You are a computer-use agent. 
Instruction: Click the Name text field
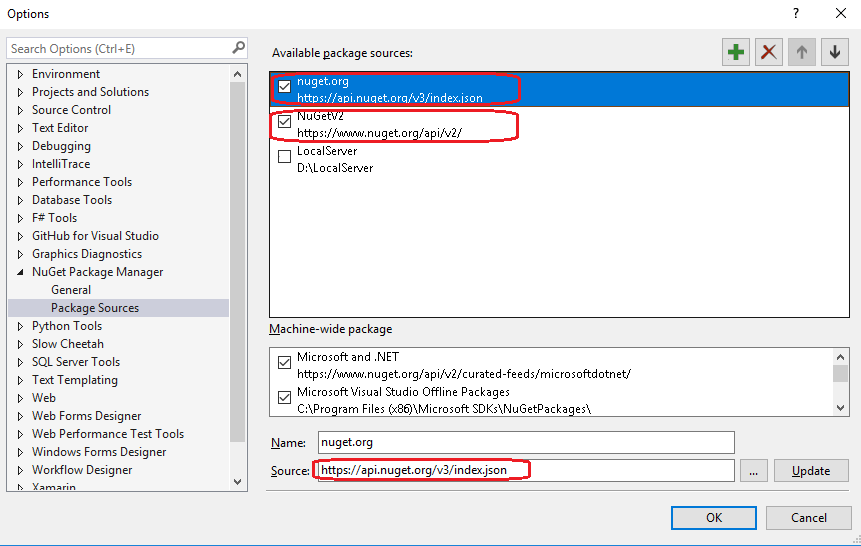click(525, 442)
